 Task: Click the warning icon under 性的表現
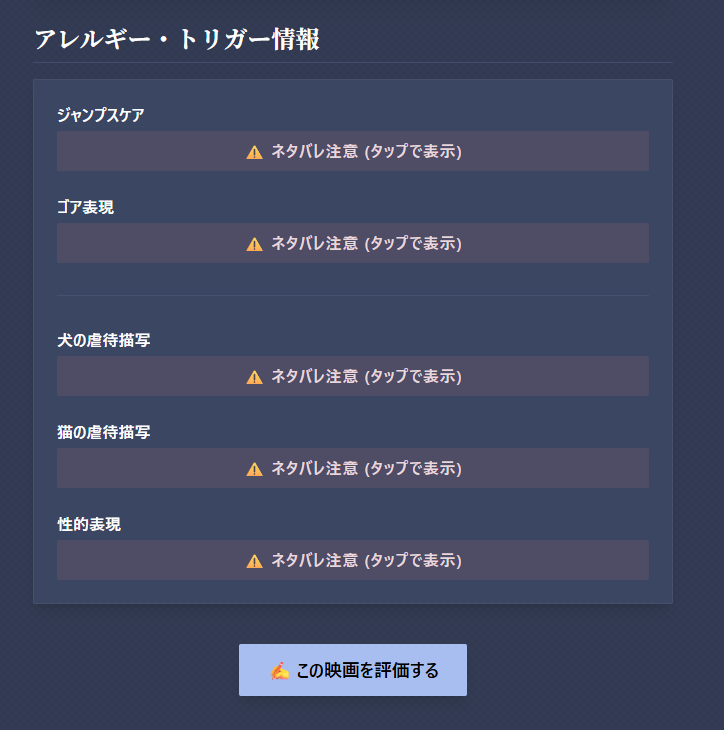coord(254,561)
